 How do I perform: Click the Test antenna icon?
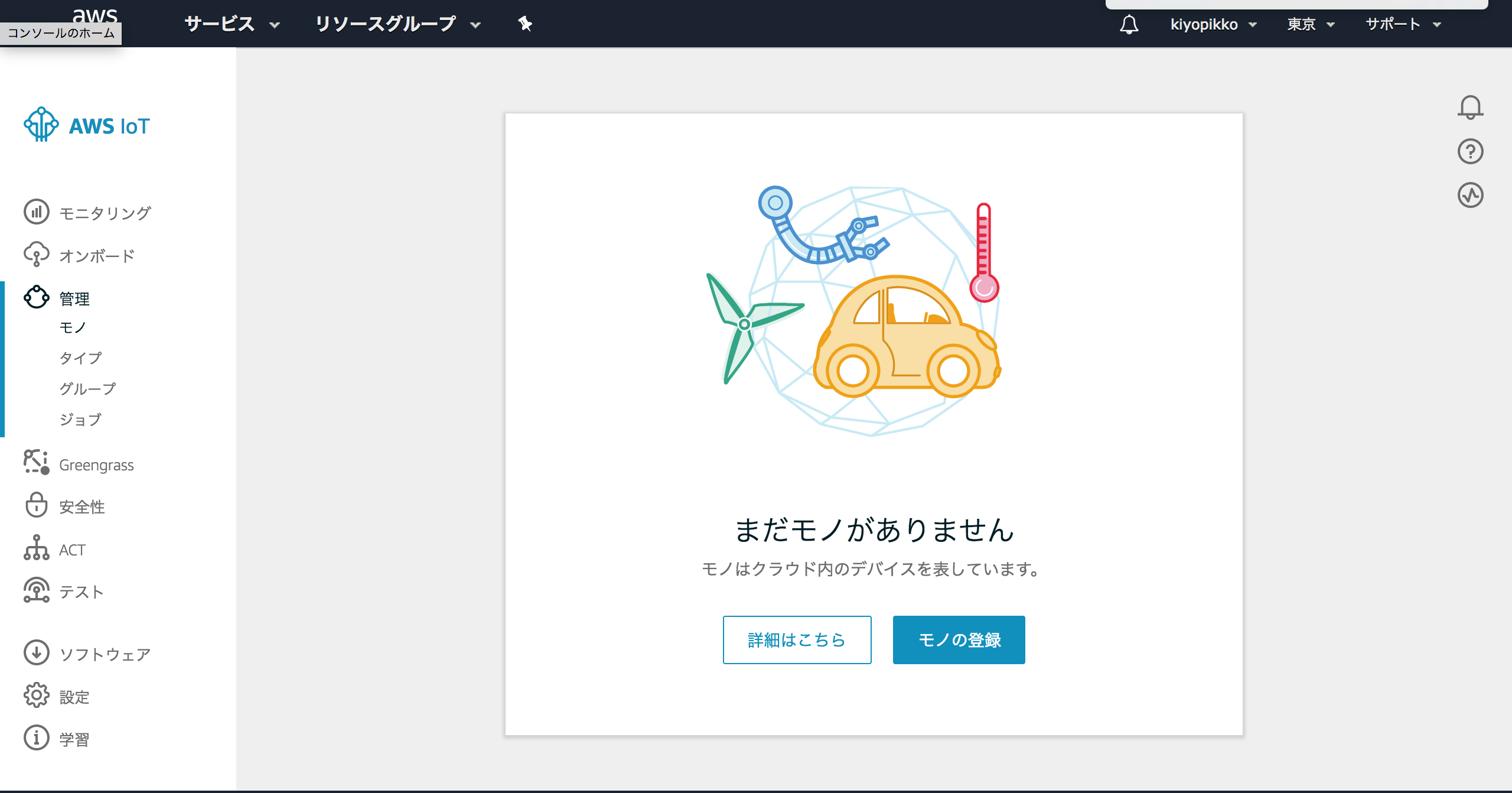pos(36,590)
